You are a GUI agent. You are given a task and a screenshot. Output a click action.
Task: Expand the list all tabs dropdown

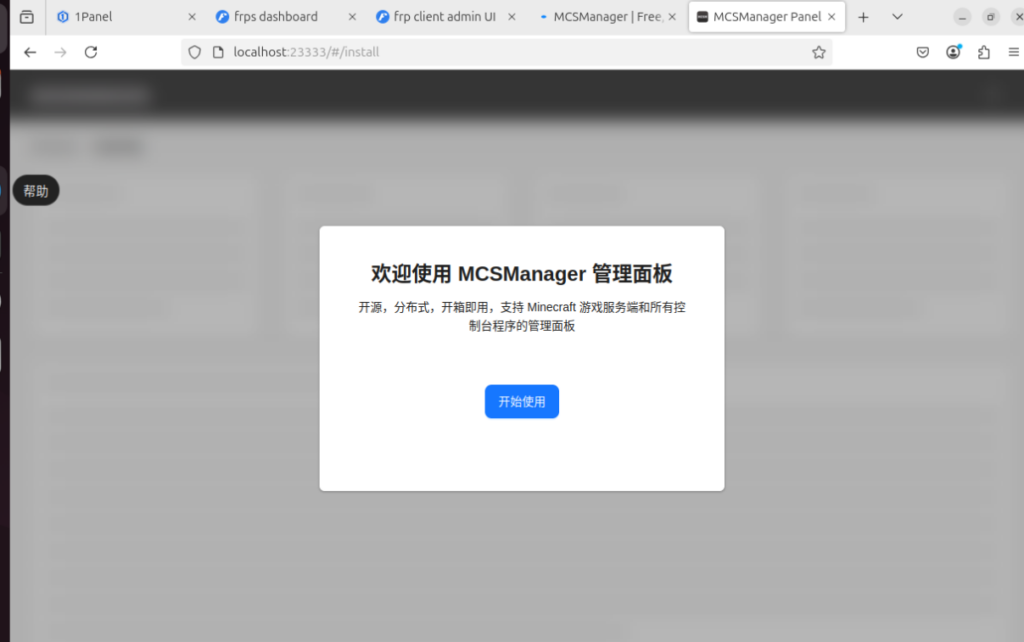(897, 17)
